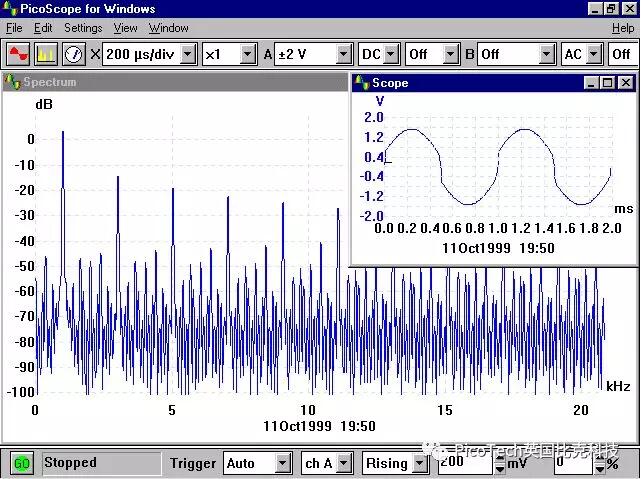Image resolution: width=641 pixels, height=479 pixels.
Task: Open the Help menu
Action: pos(622,28)
